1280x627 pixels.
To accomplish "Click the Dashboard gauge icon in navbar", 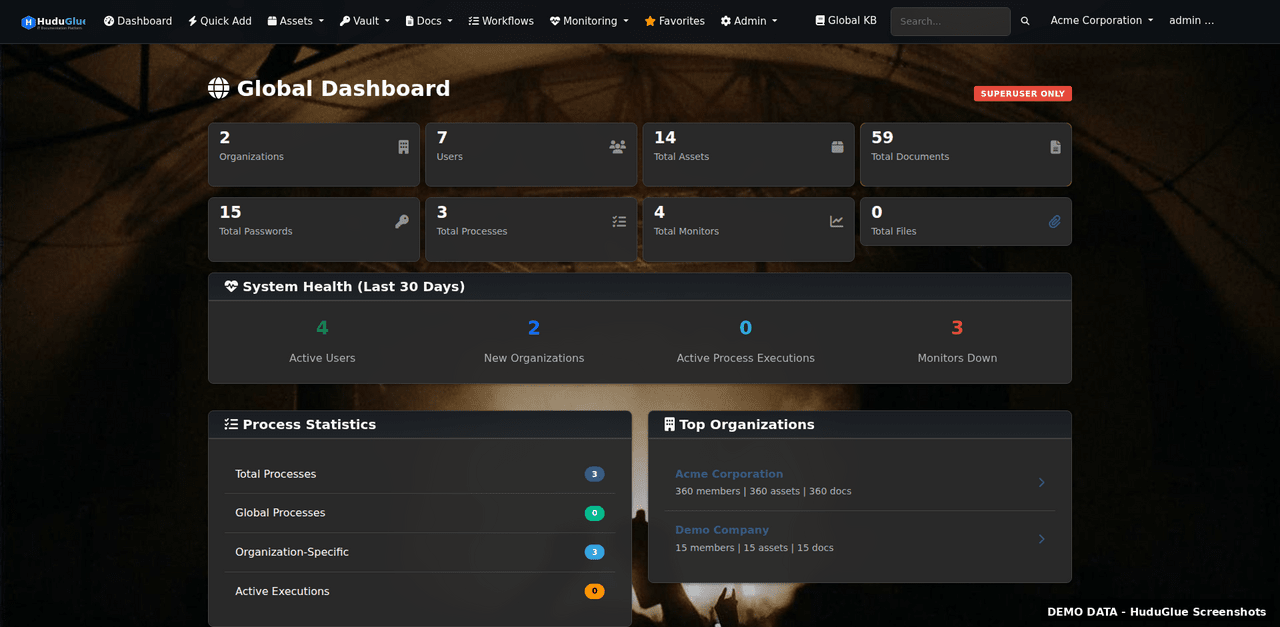I will click(109, 21).
